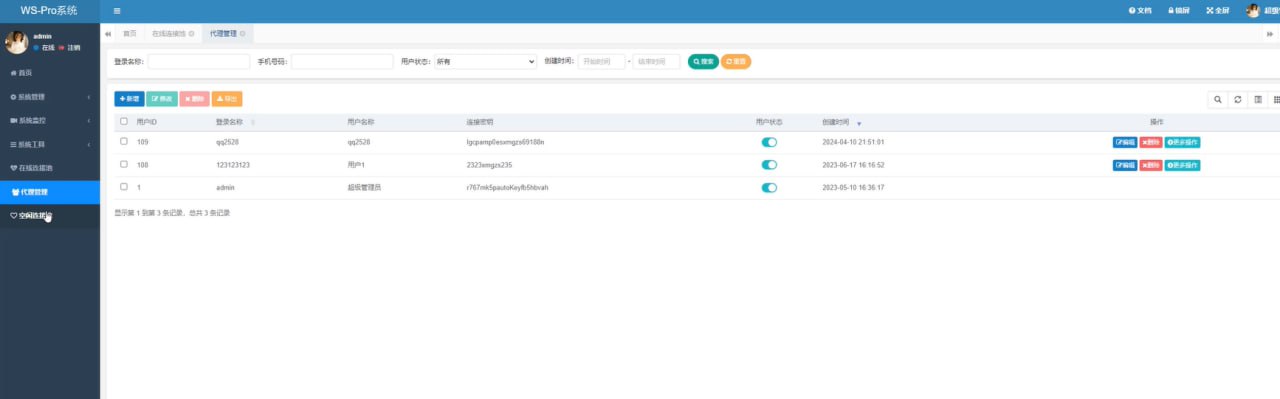
Task: Tick the select-all header checkbox
Action: point(124,121)
